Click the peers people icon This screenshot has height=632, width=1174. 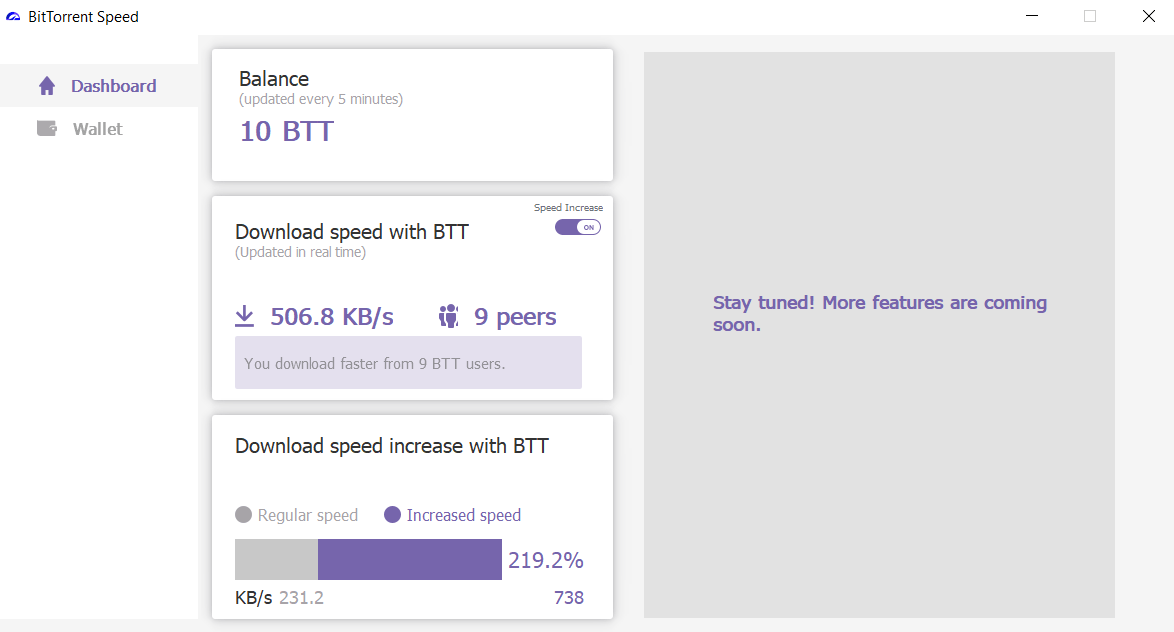click(x=448, y=316)
